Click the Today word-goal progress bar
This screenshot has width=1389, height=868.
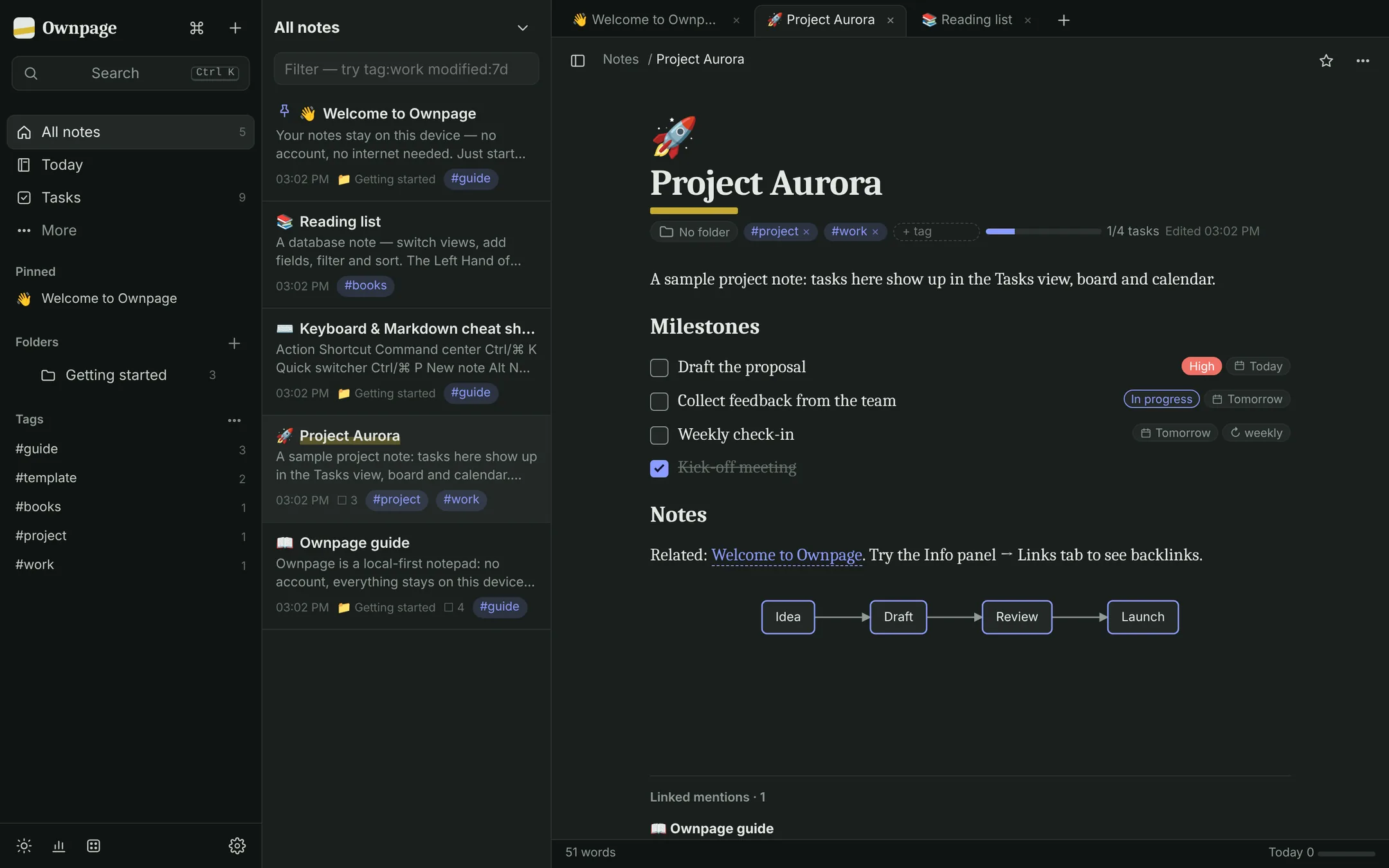coord(1346,853)
